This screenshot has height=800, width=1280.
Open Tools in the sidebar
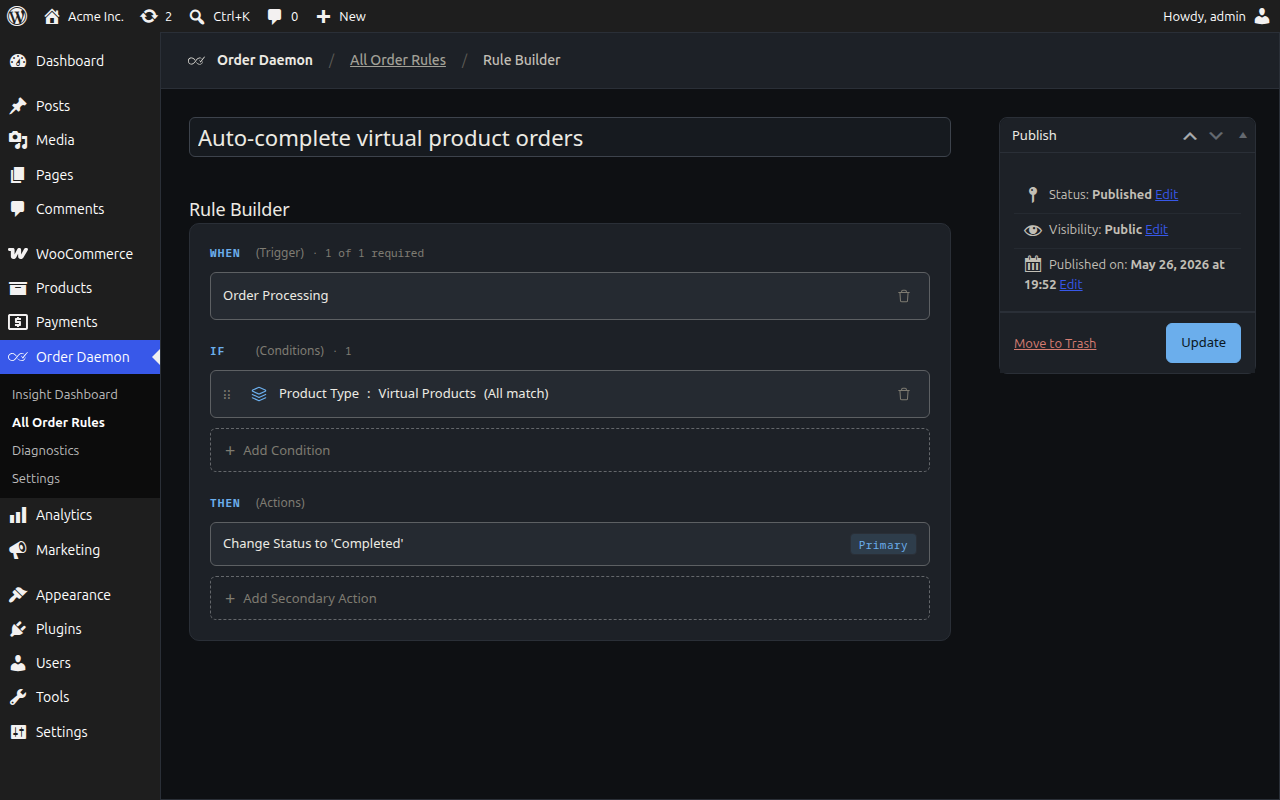[x=80, y=697]
